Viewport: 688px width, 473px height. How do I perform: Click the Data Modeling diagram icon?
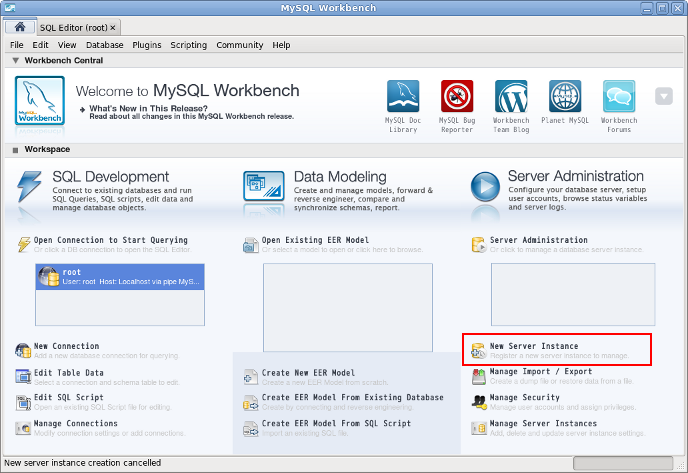coord(264,186)
